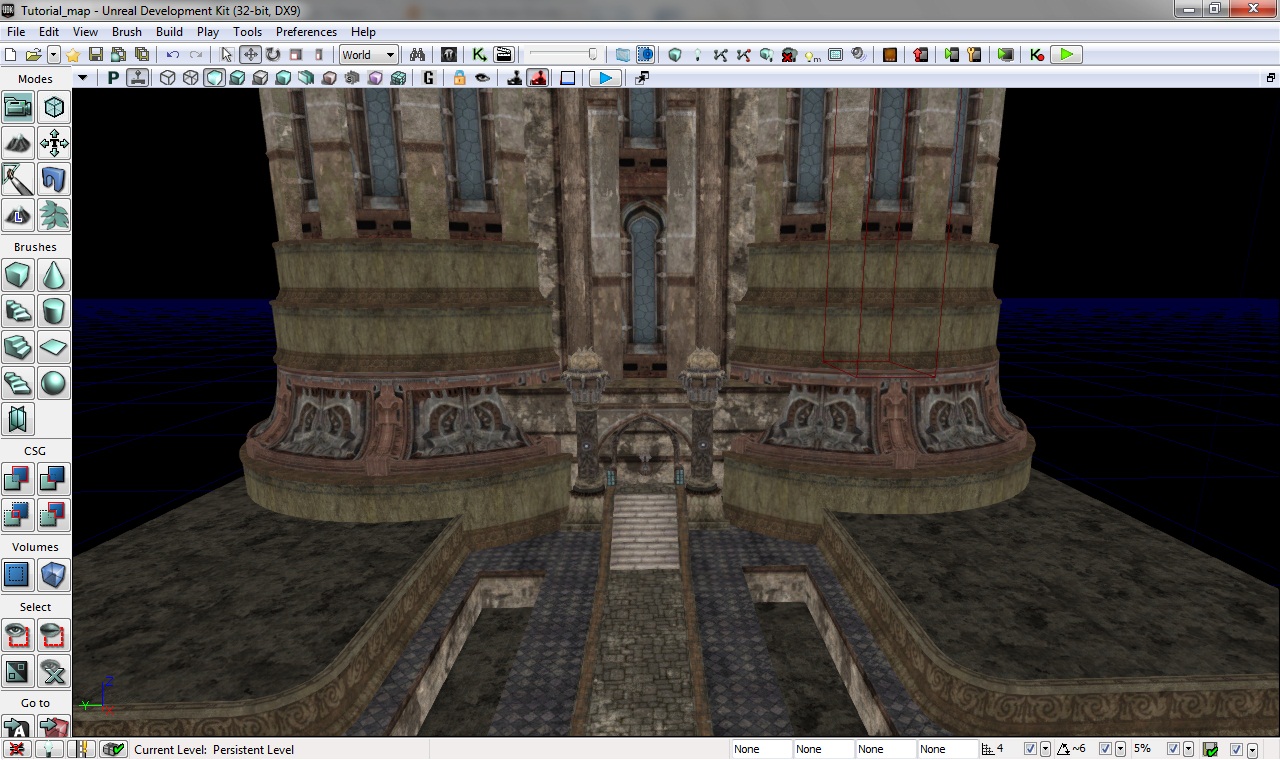Toggle viewport lock selection icon
Screen dimensions: 1280x760
pos(459,78)
